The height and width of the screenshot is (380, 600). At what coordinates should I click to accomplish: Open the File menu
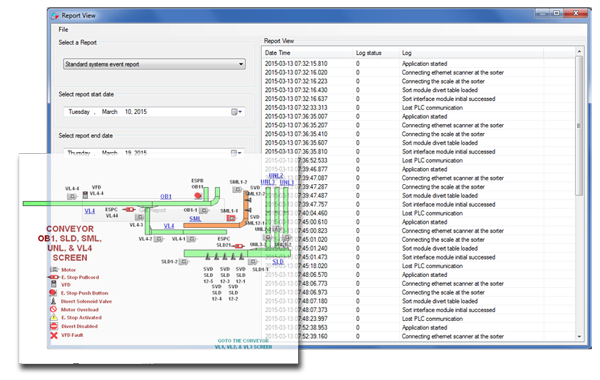pyautogui.click(x=63, y=29)
